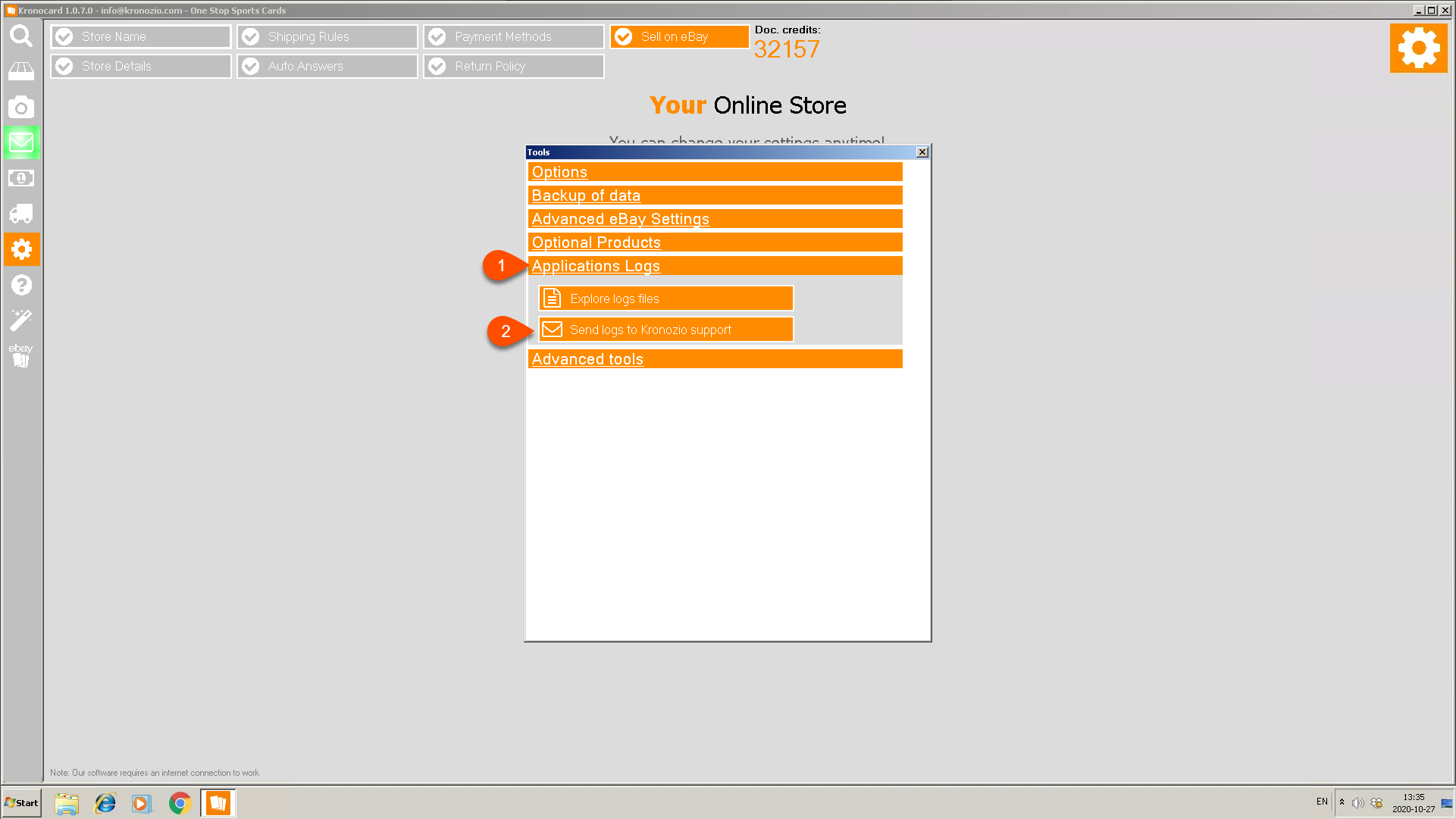This screenshot has width=1456, height=819.
Task: Click the Your Online Store heading
Action: (x=748, y=105)
